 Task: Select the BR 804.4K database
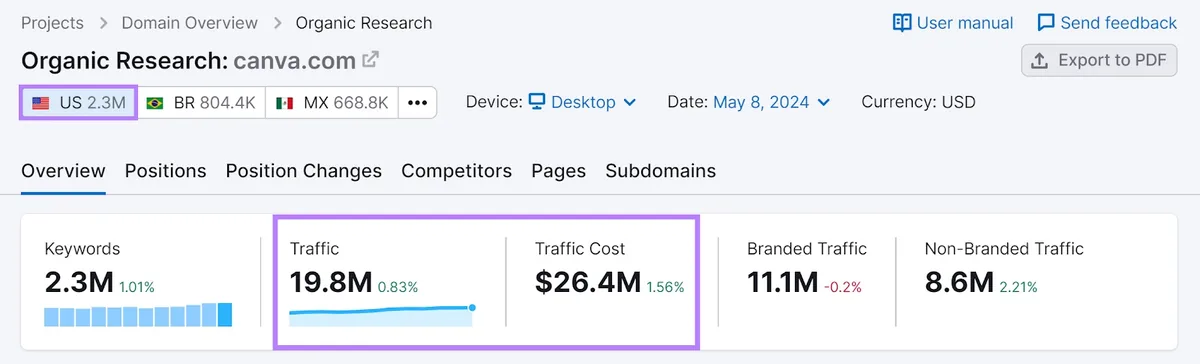tap(201, 102)
